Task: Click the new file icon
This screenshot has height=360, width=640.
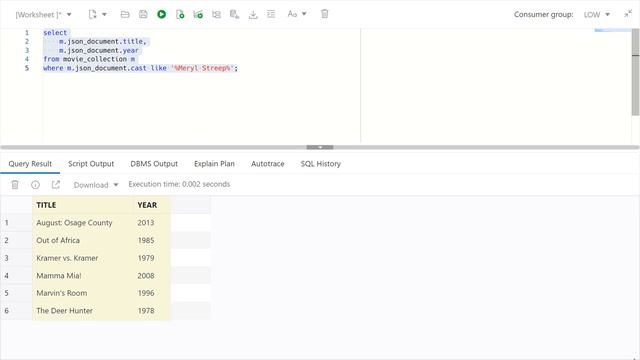Action: [93, 14]
